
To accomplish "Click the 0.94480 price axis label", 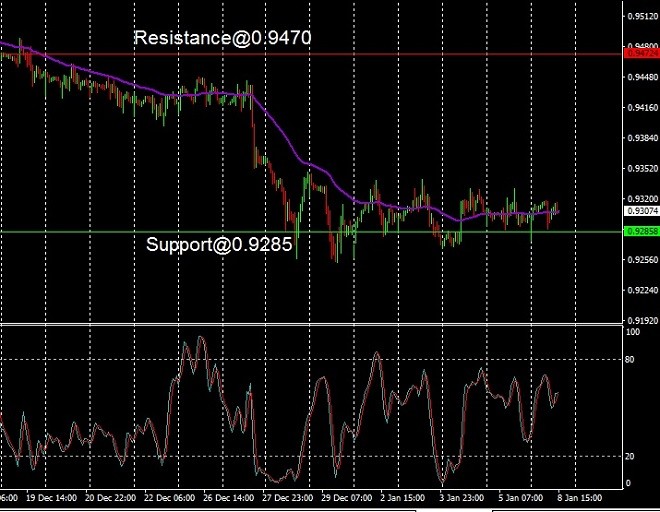I will tap(642, 77).
